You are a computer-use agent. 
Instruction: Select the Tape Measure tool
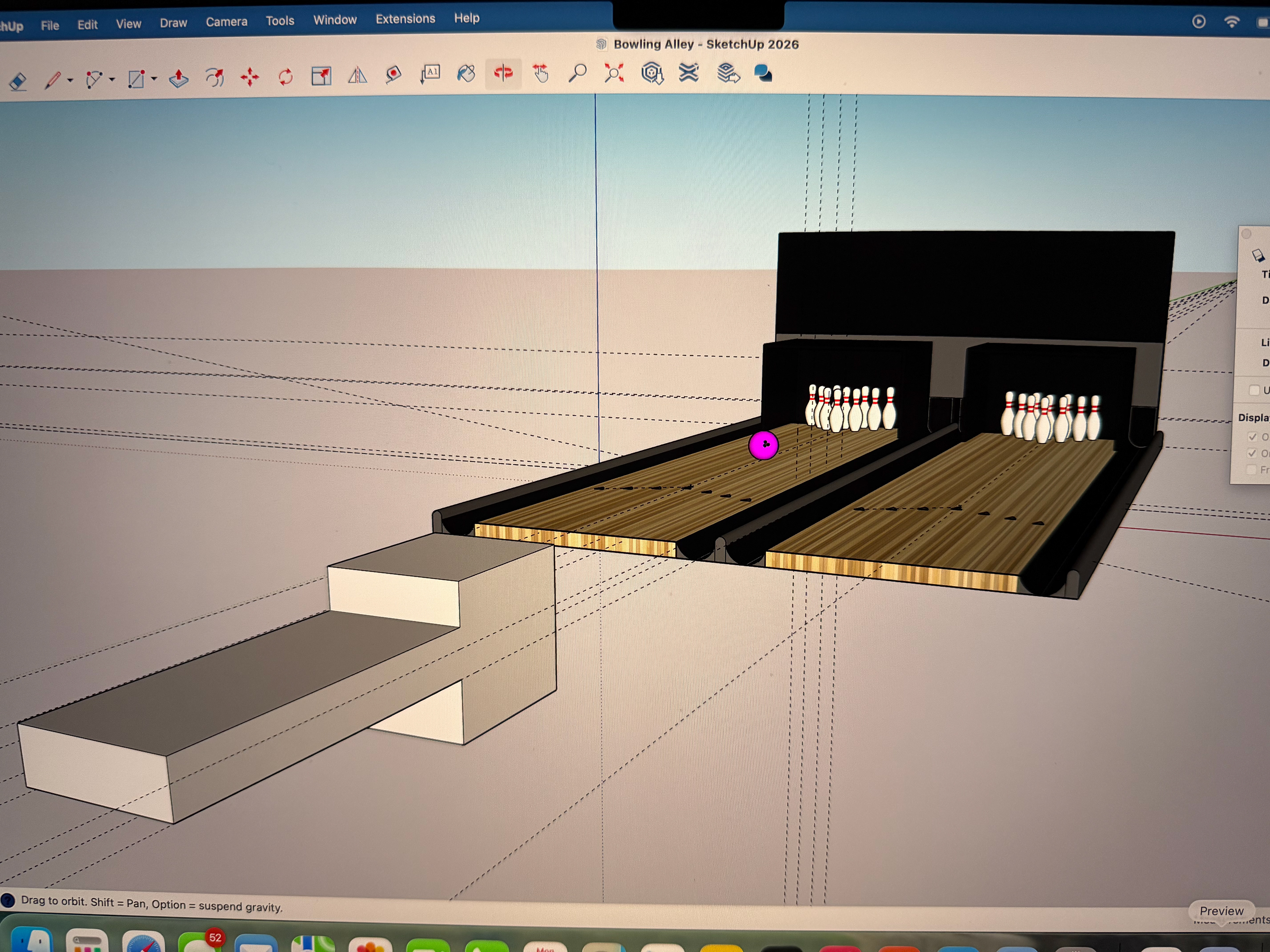[393, 75]
